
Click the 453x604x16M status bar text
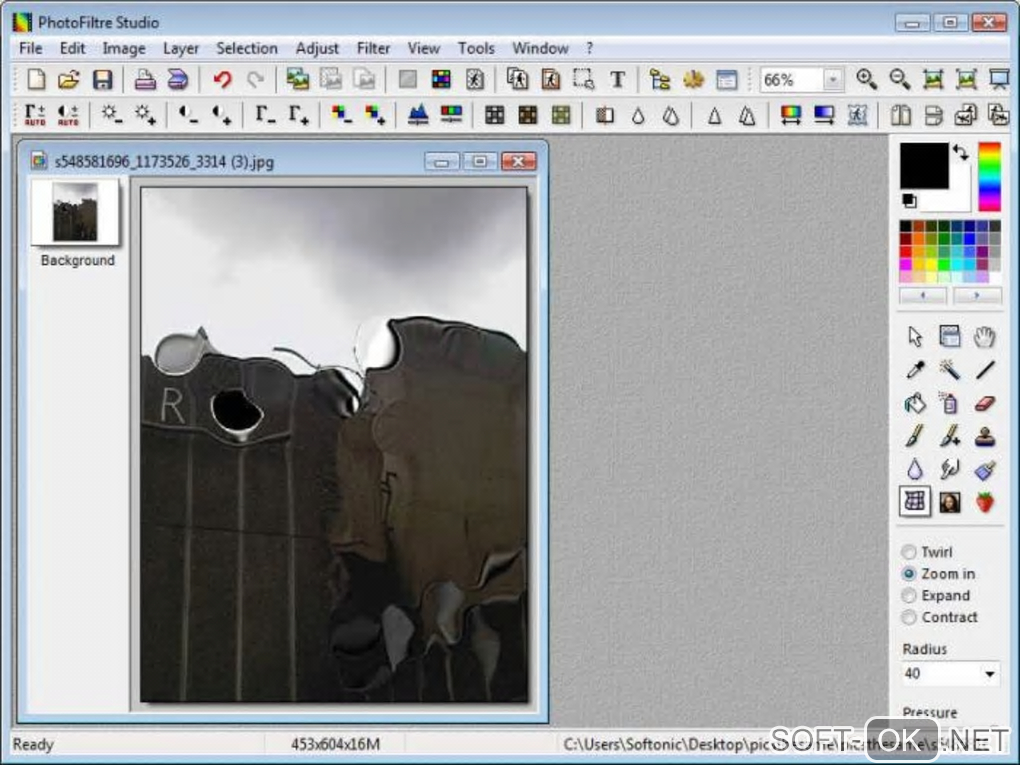tap(335, 744)
